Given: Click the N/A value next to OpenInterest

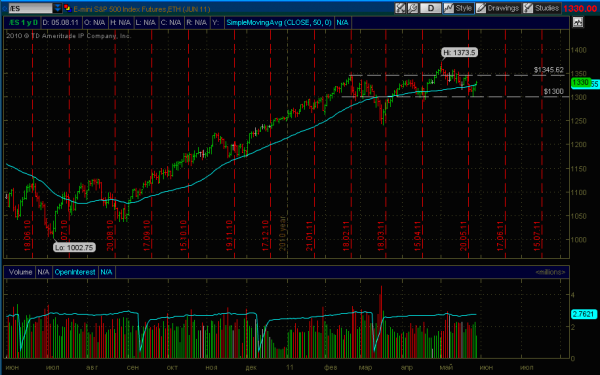Looking at the screenshot, I should point(106,272).
